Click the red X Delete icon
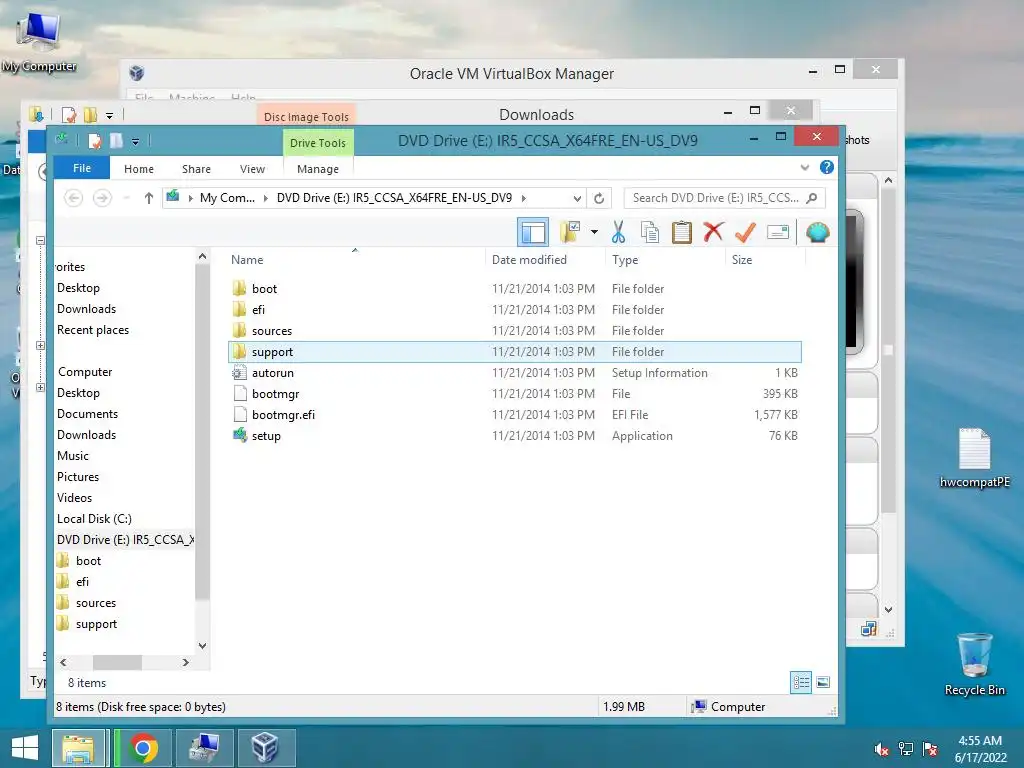Image resolution: width=1024 pixels, height=768 pixels. click(x=713, y=231)
